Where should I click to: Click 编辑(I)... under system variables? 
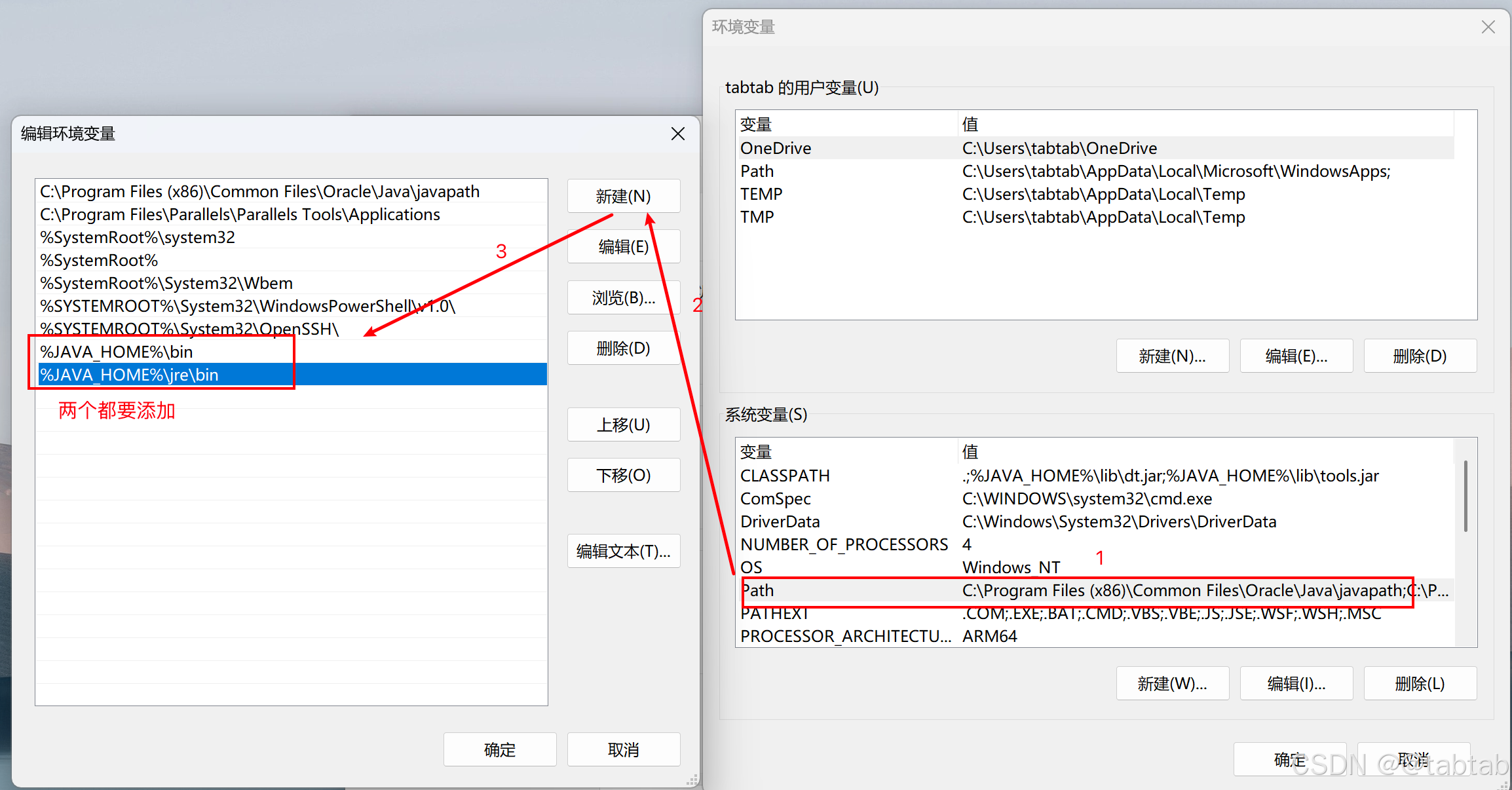point(1296,683)
